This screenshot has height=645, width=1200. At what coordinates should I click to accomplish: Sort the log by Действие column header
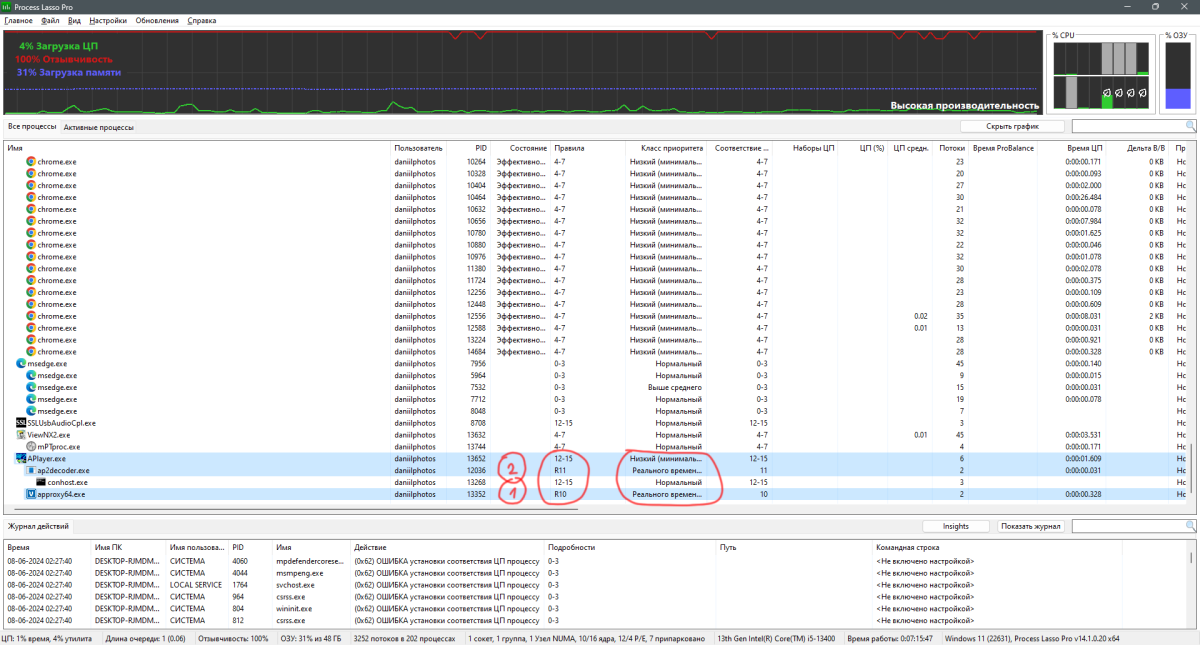click(448, 548)
